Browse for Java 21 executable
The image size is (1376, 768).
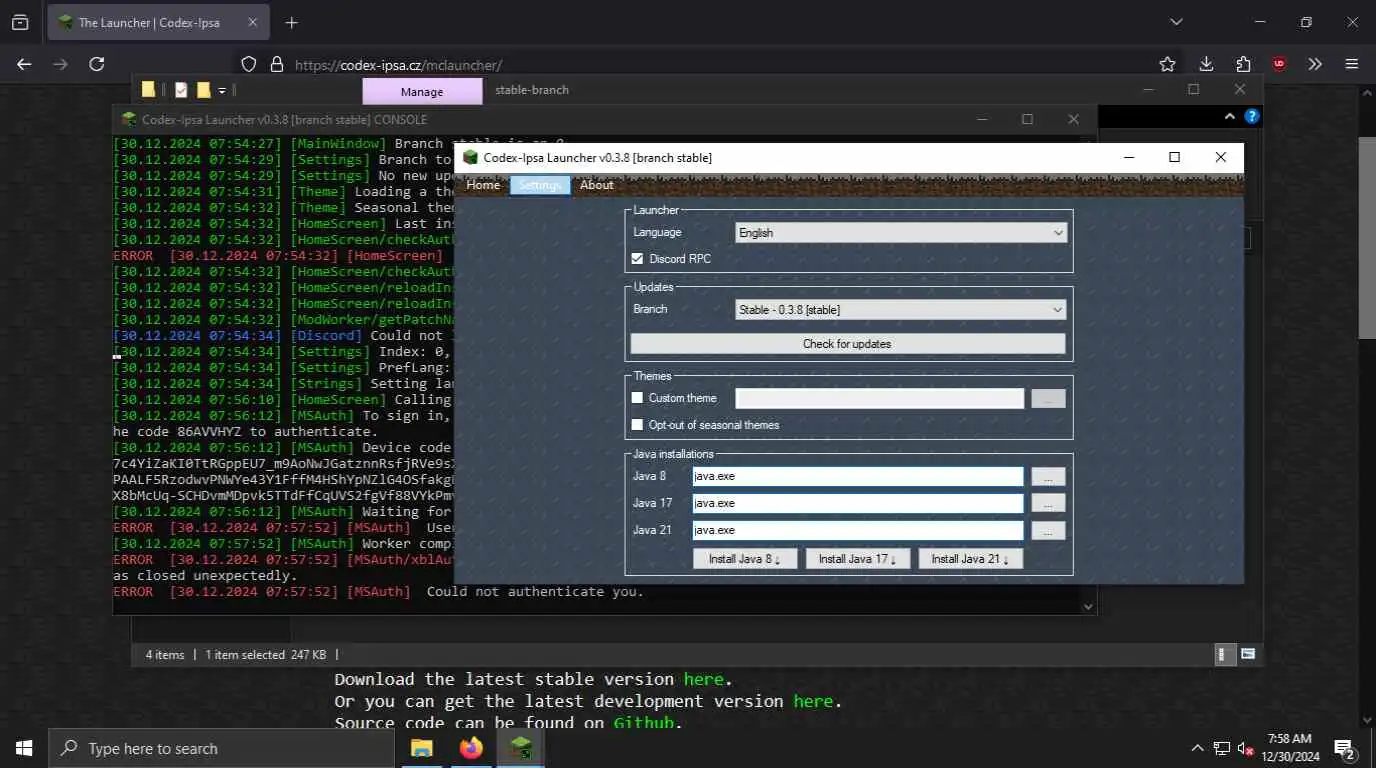1048,531
